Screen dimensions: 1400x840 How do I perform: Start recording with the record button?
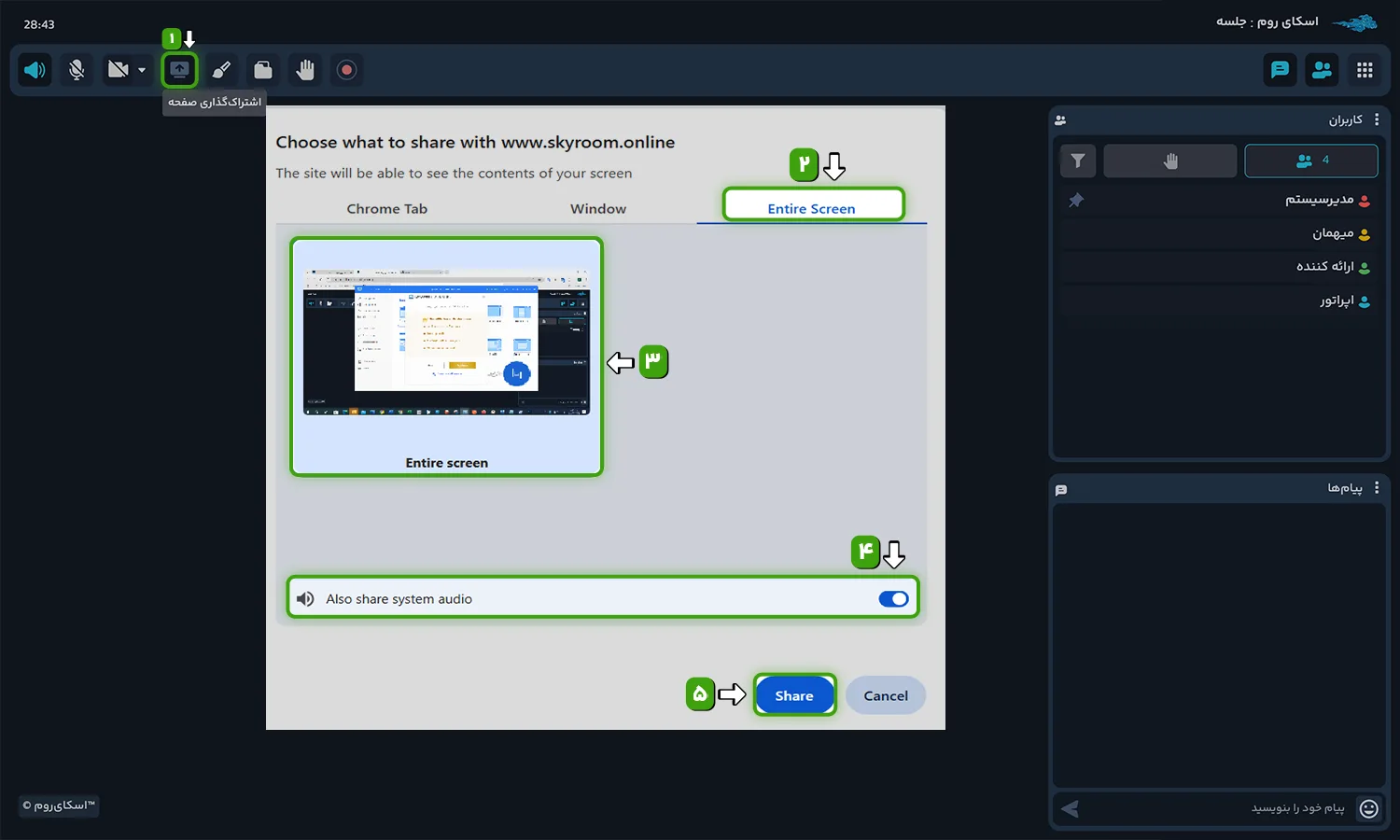point(346,70)
